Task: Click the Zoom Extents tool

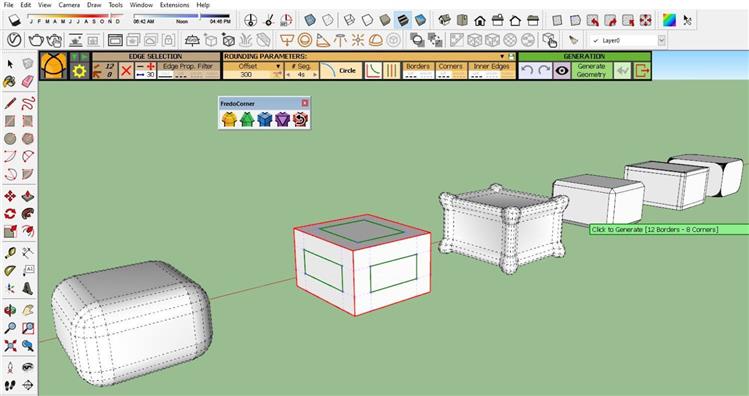Action: 10,346
